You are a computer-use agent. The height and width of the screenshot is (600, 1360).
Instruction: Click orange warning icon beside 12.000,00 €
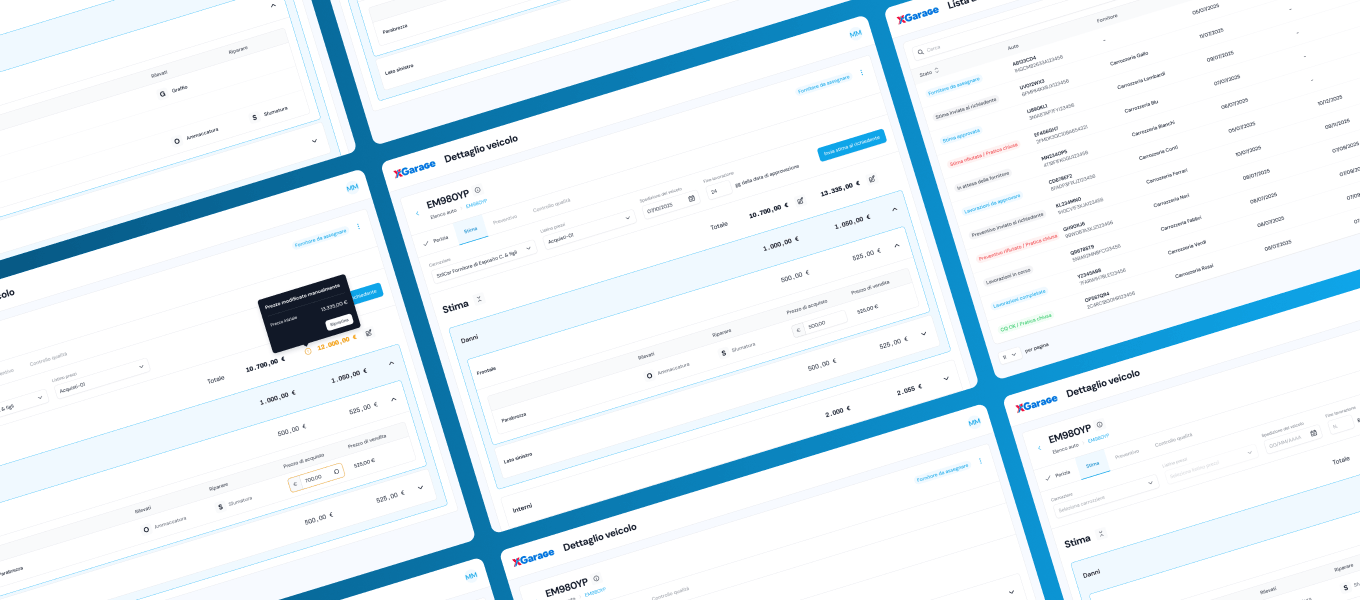coord(307,350)
